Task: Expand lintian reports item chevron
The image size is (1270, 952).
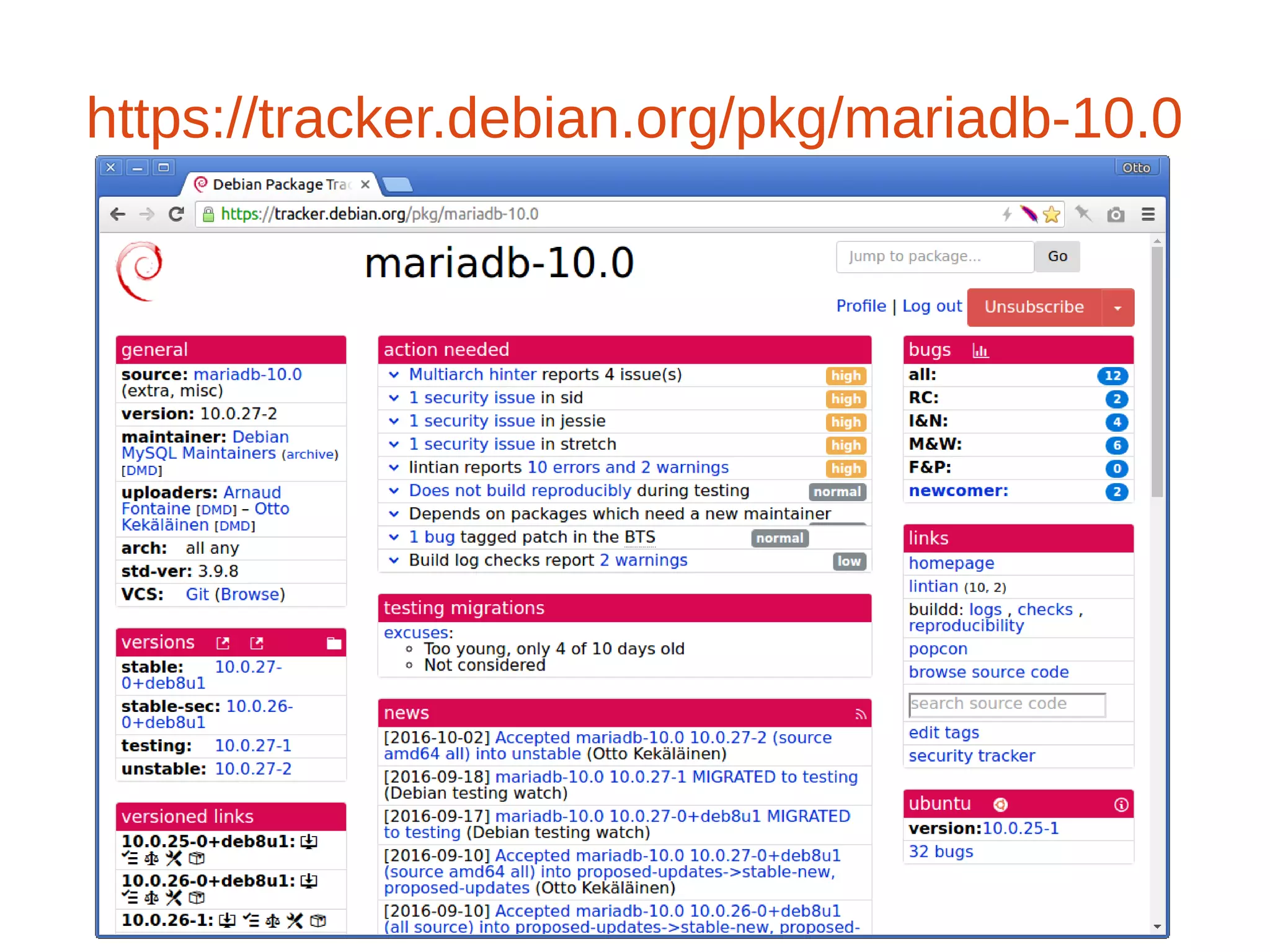Action: 394,468
